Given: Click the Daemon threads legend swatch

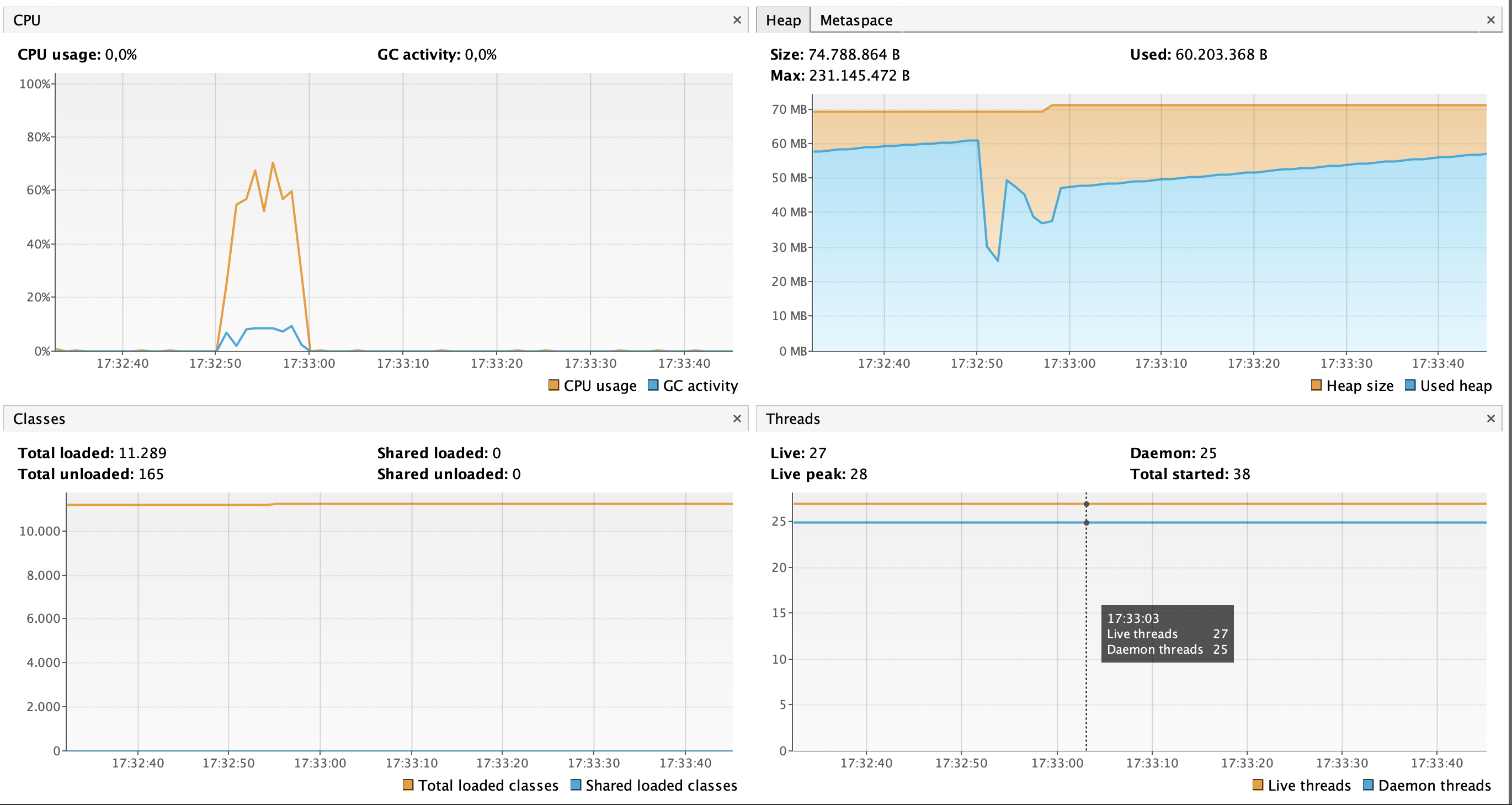Looking at the screenshot, I should coord(1368,785).
